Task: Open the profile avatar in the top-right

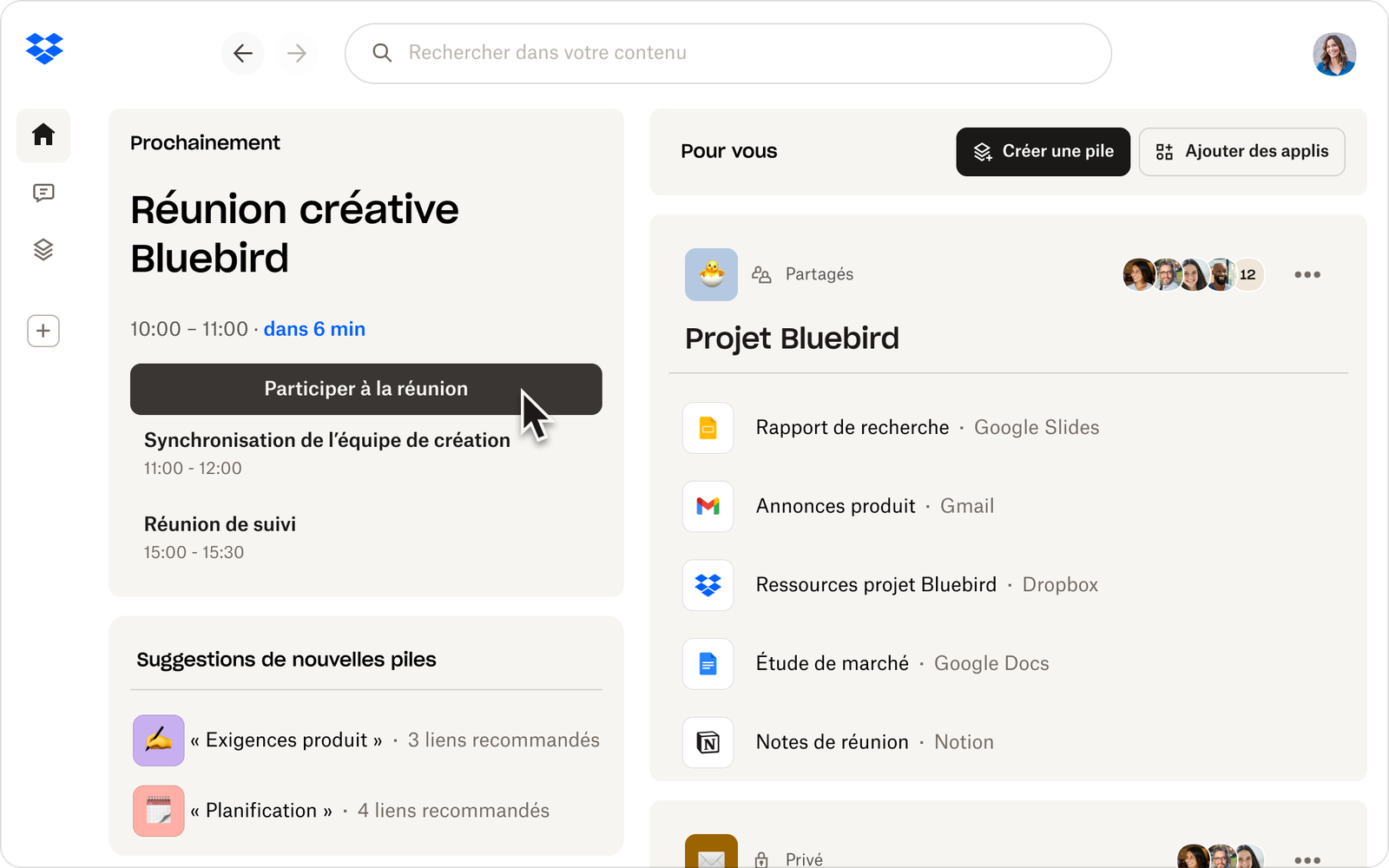Action: [1334, 54]
